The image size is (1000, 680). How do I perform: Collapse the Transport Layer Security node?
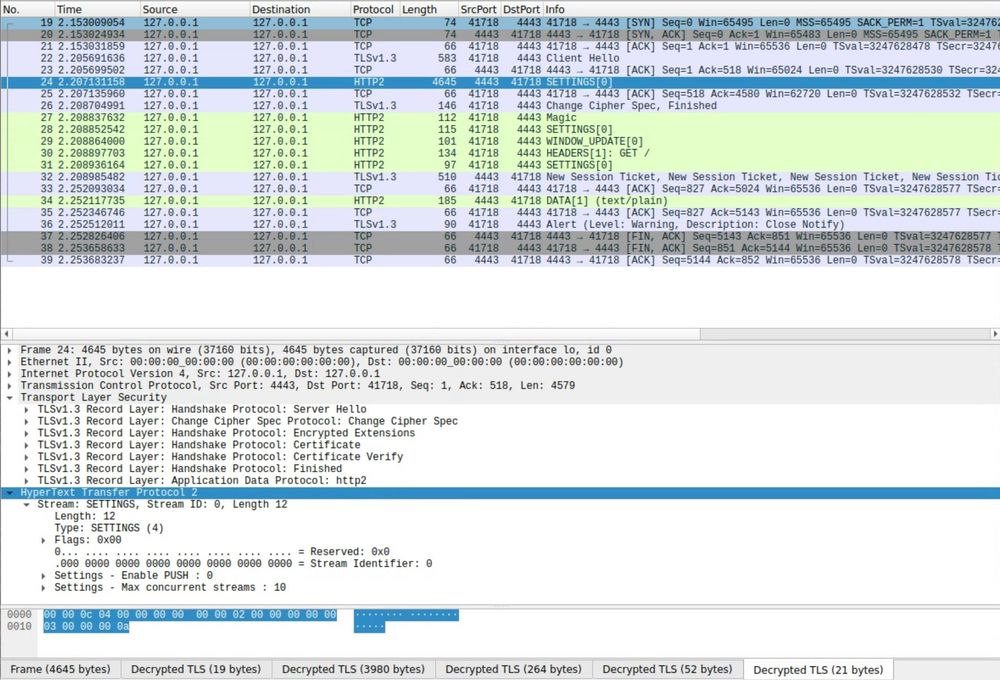pyautogui.click(x=10, y=397)
